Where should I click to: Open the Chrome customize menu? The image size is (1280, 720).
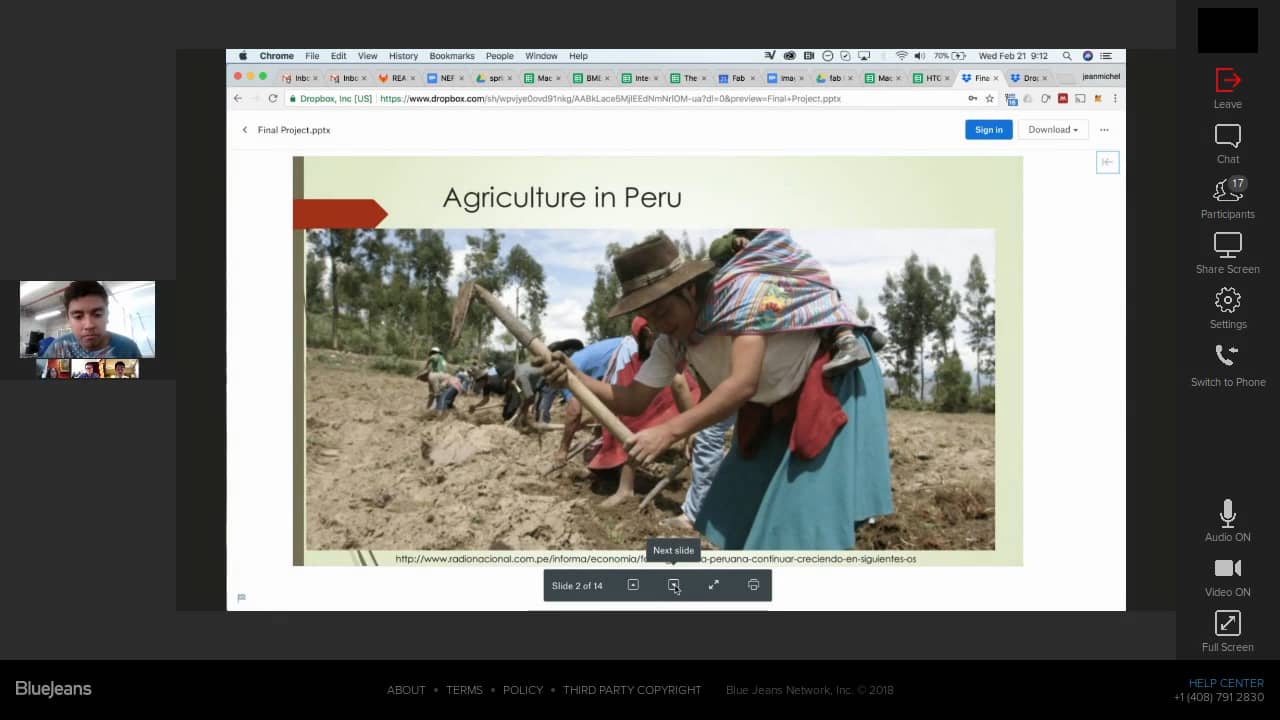[1115, 99]
